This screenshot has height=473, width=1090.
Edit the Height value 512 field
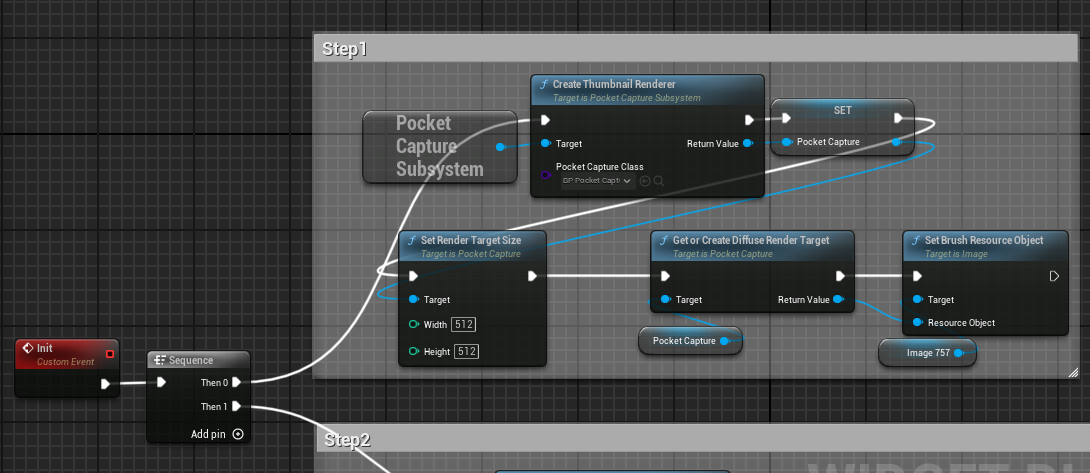coord(467,351)
